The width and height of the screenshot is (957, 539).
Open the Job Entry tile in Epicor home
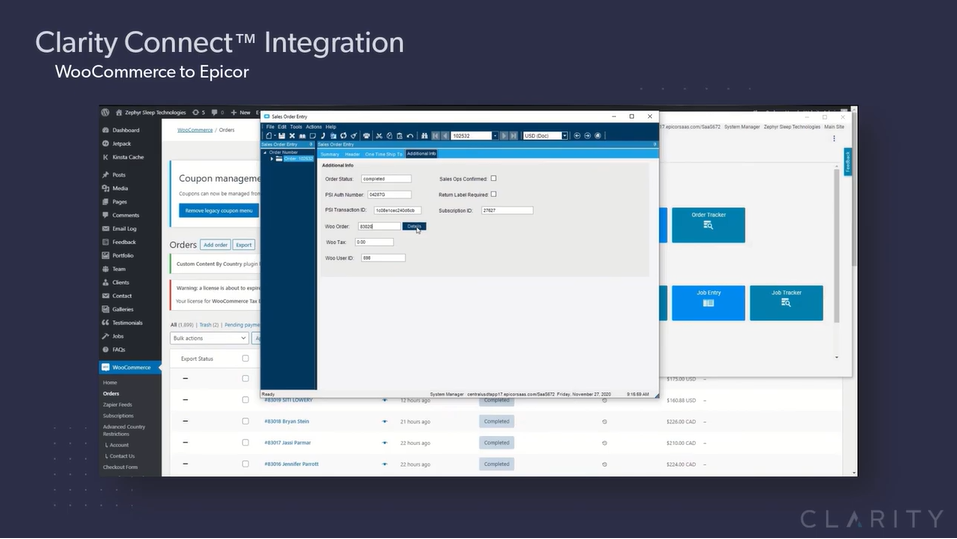tap(708, 303)
